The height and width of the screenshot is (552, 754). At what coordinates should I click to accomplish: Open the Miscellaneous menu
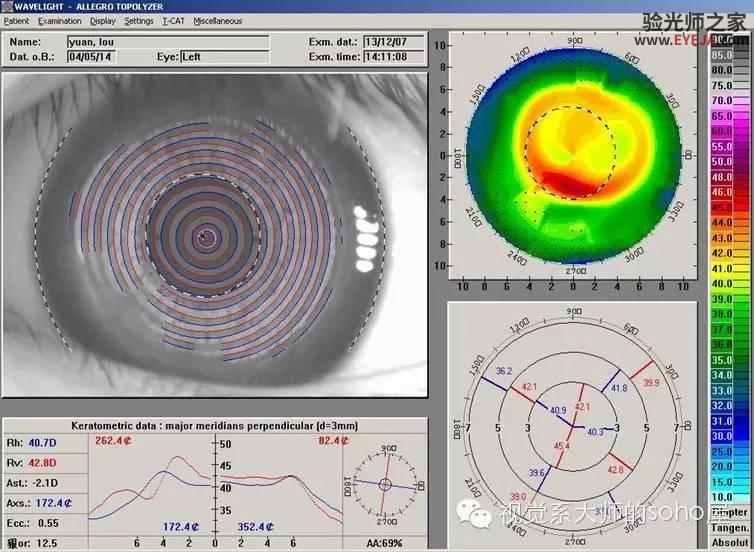click(x=217, y=21)
